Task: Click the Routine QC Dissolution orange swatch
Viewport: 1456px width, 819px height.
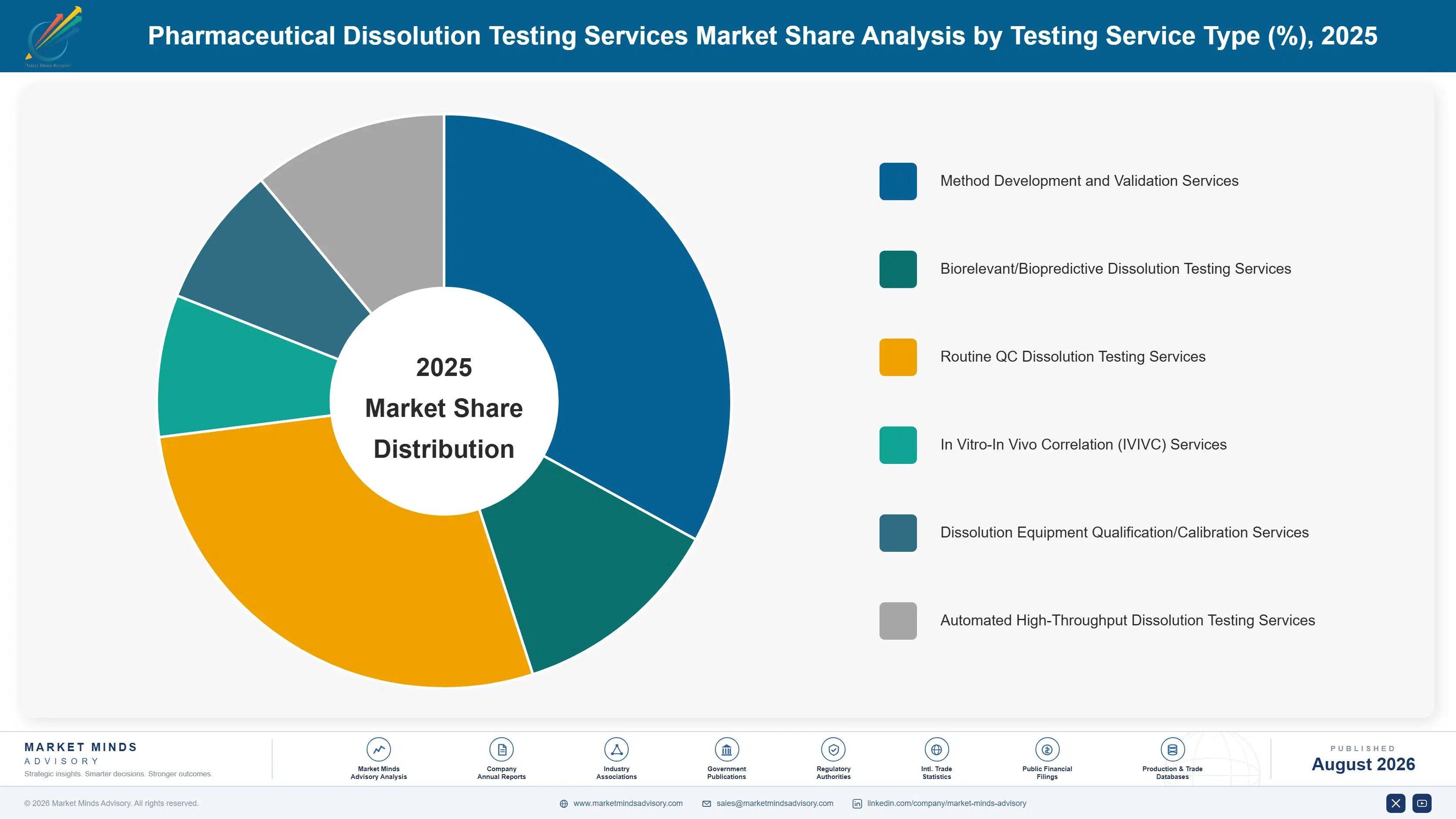Action: (x=898, y=357)
